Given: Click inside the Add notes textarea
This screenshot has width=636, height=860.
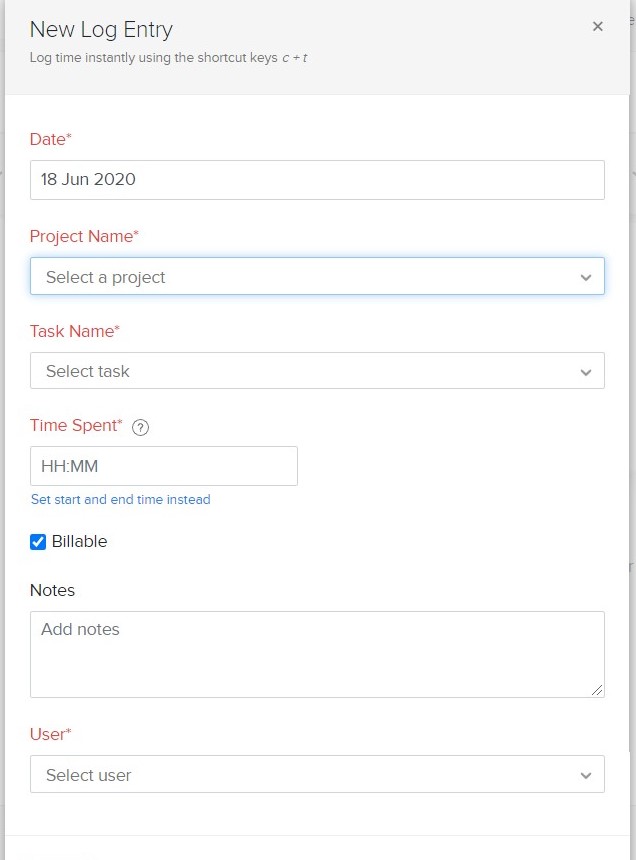Looking at the screenshot, I should 317,654.
